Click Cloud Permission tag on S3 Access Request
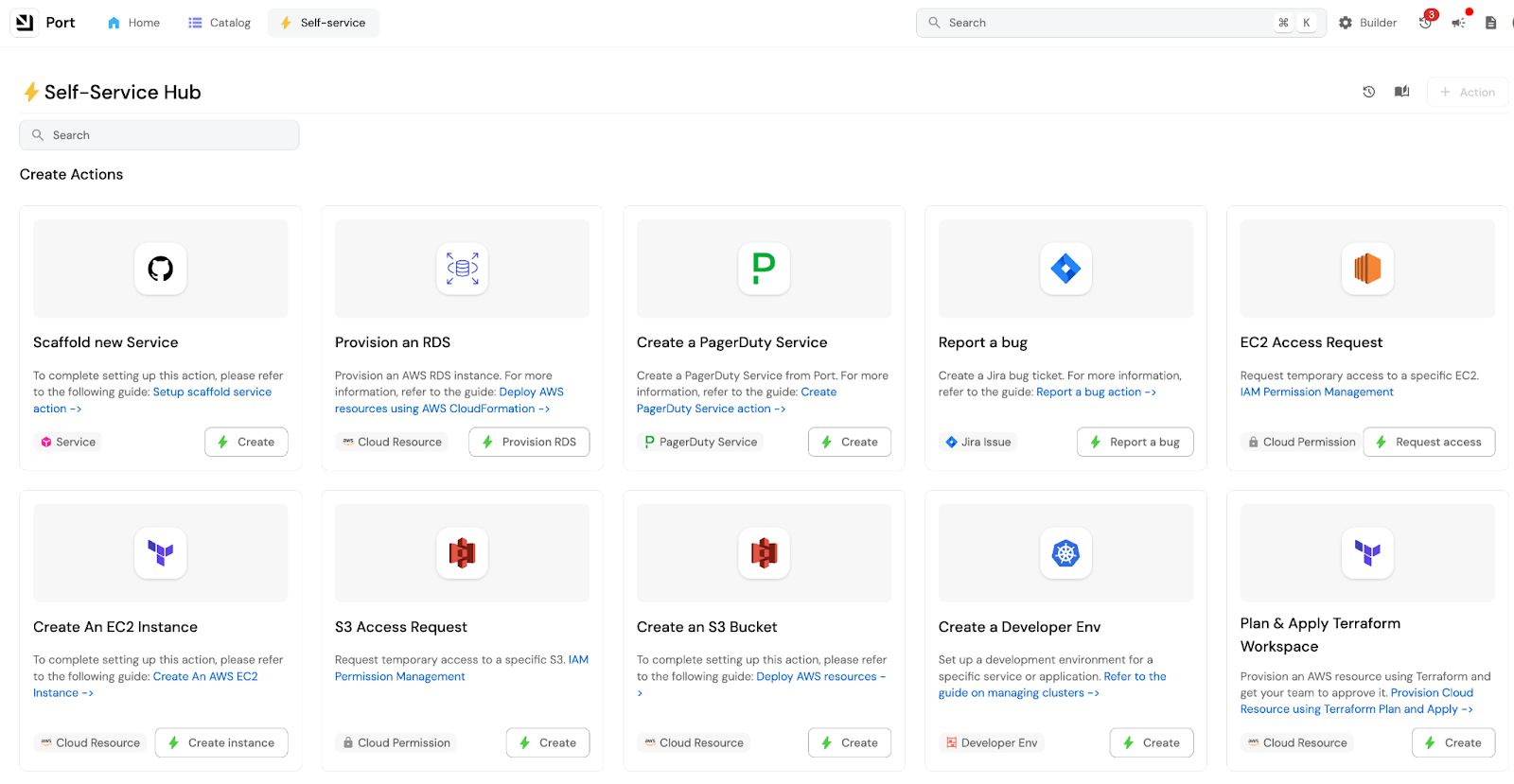Viewport: 1514px width, 784px height. pyautogui.click(x=396, y=742)
